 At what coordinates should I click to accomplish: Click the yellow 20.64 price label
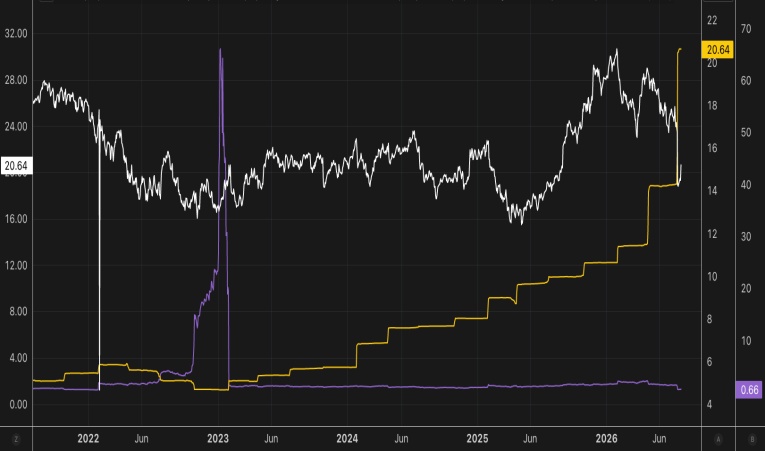click(x=718, y=50)
